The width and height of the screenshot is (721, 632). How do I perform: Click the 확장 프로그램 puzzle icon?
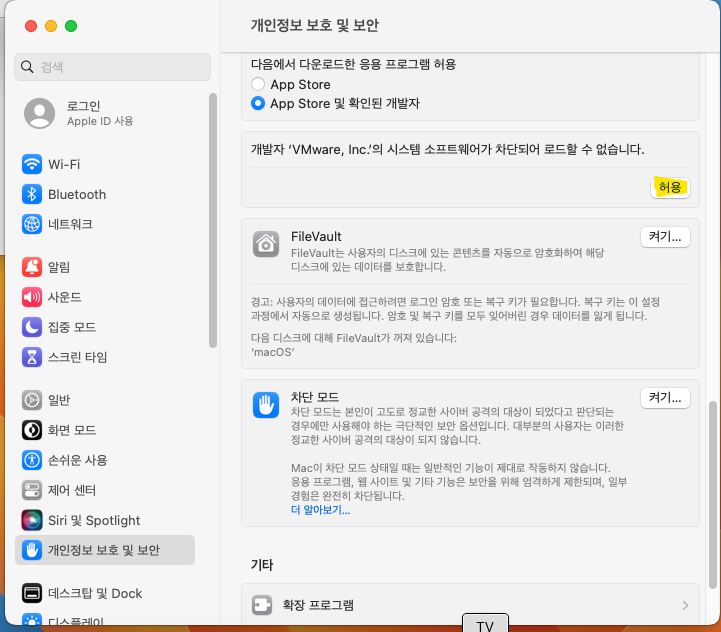tap(262, 605)
